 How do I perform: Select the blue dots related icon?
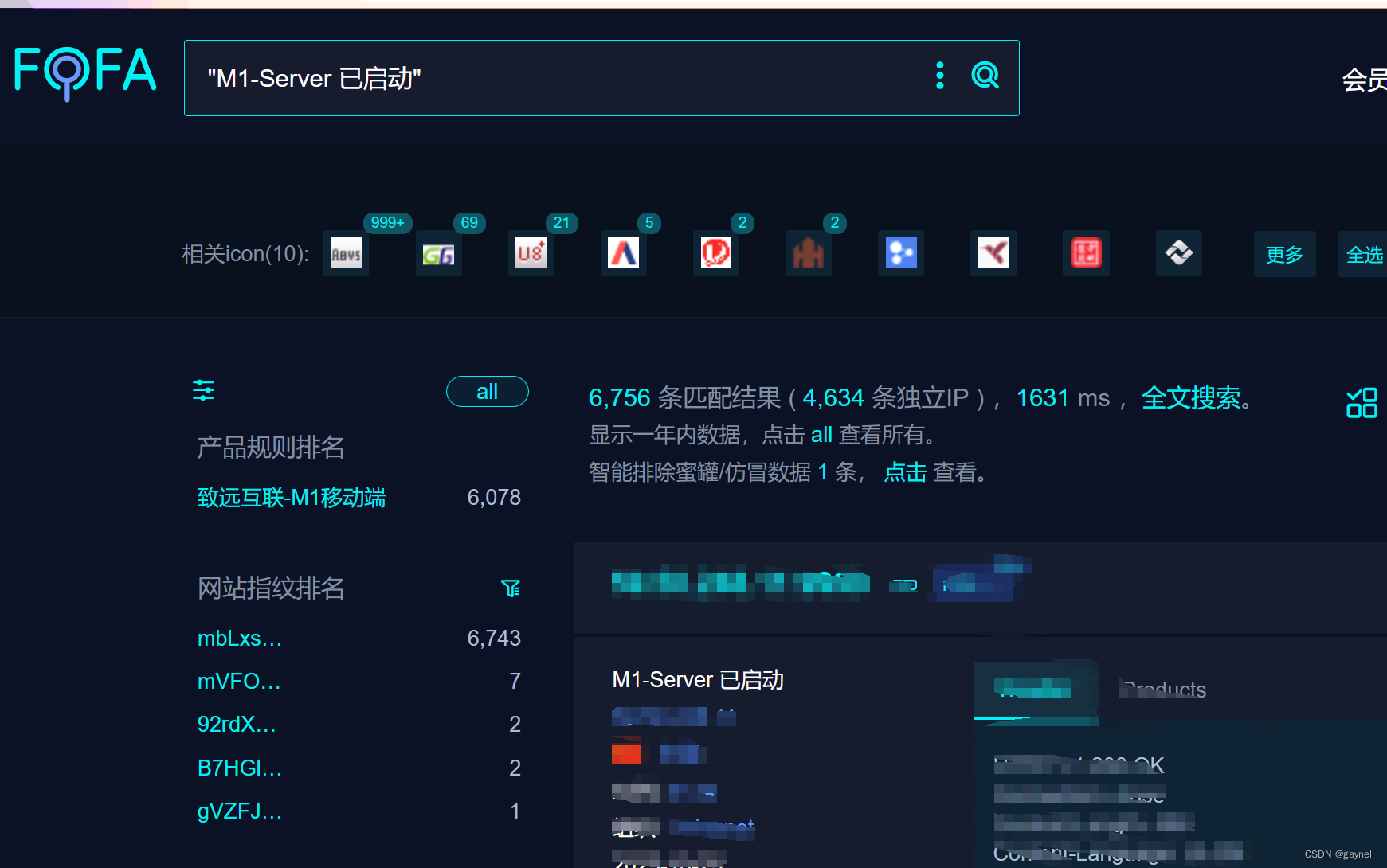tap(900, 254)
